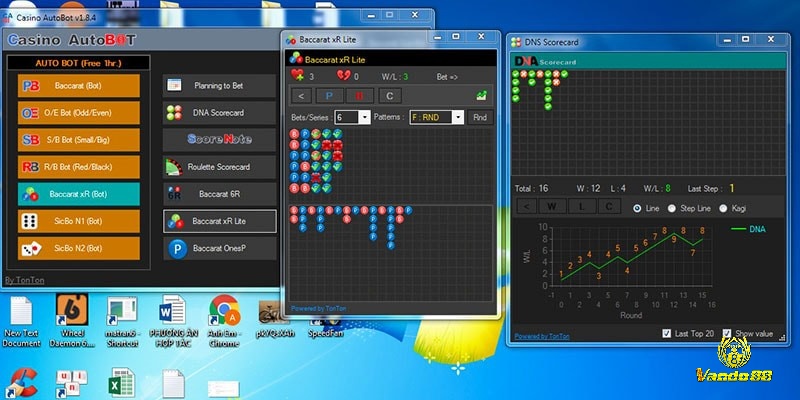Click the green chart icon in Baccarat xR Lite

coord(481,95)
